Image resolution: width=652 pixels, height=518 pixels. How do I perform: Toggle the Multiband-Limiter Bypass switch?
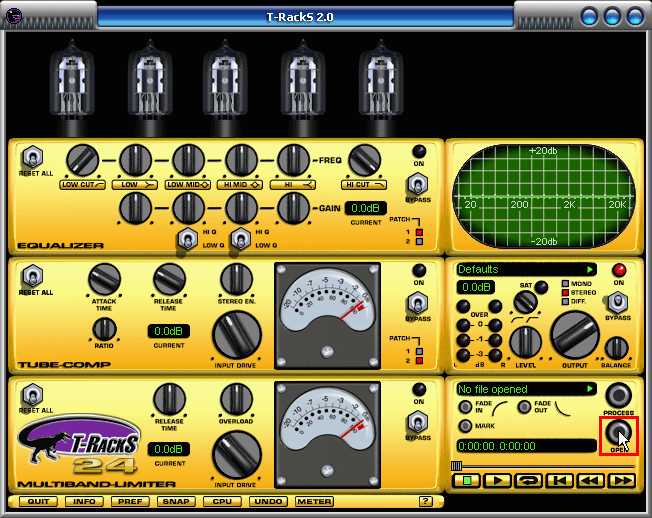click(x=418, y=422)
